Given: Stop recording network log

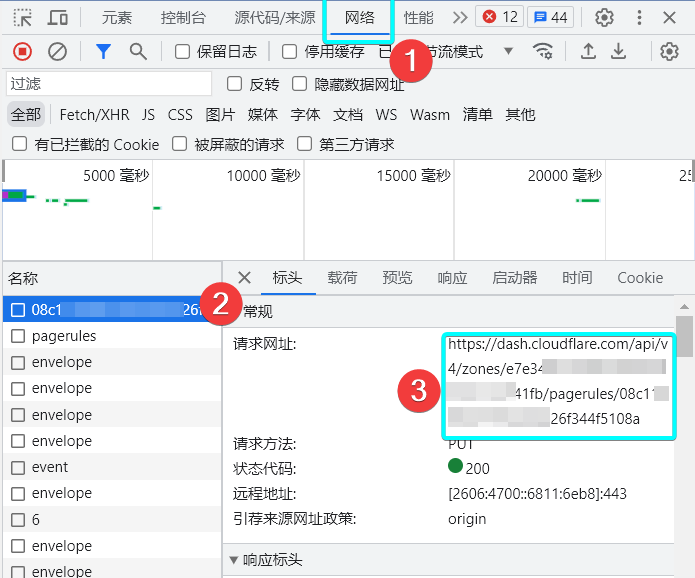Looking at the screenshot, I should coord(22,51).
